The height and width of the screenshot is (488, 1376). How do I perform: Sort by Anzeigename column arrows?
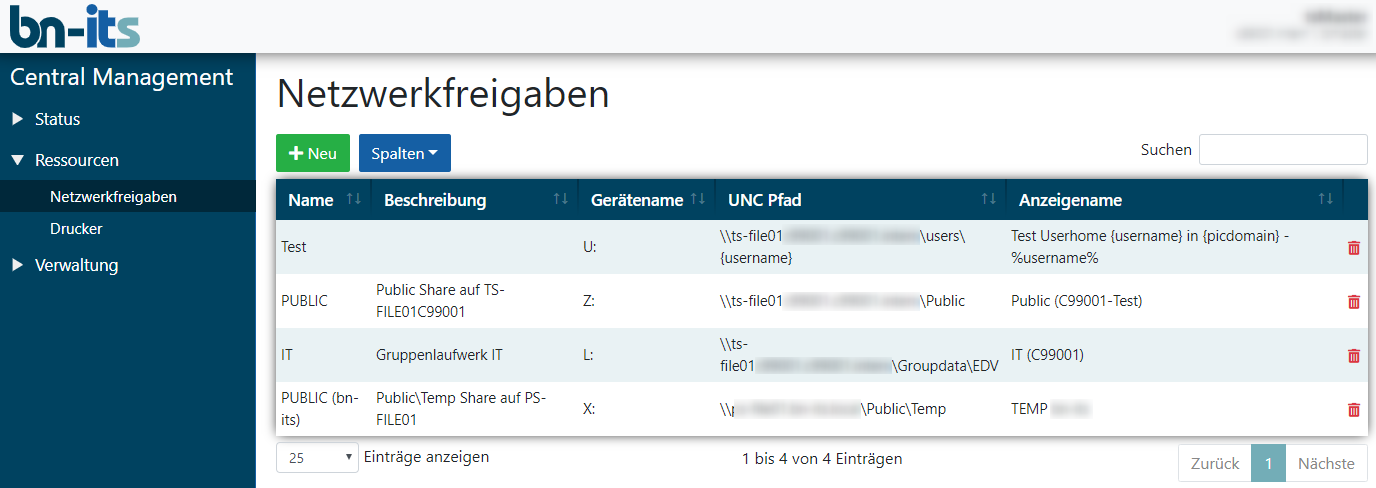coord(1326,200)
